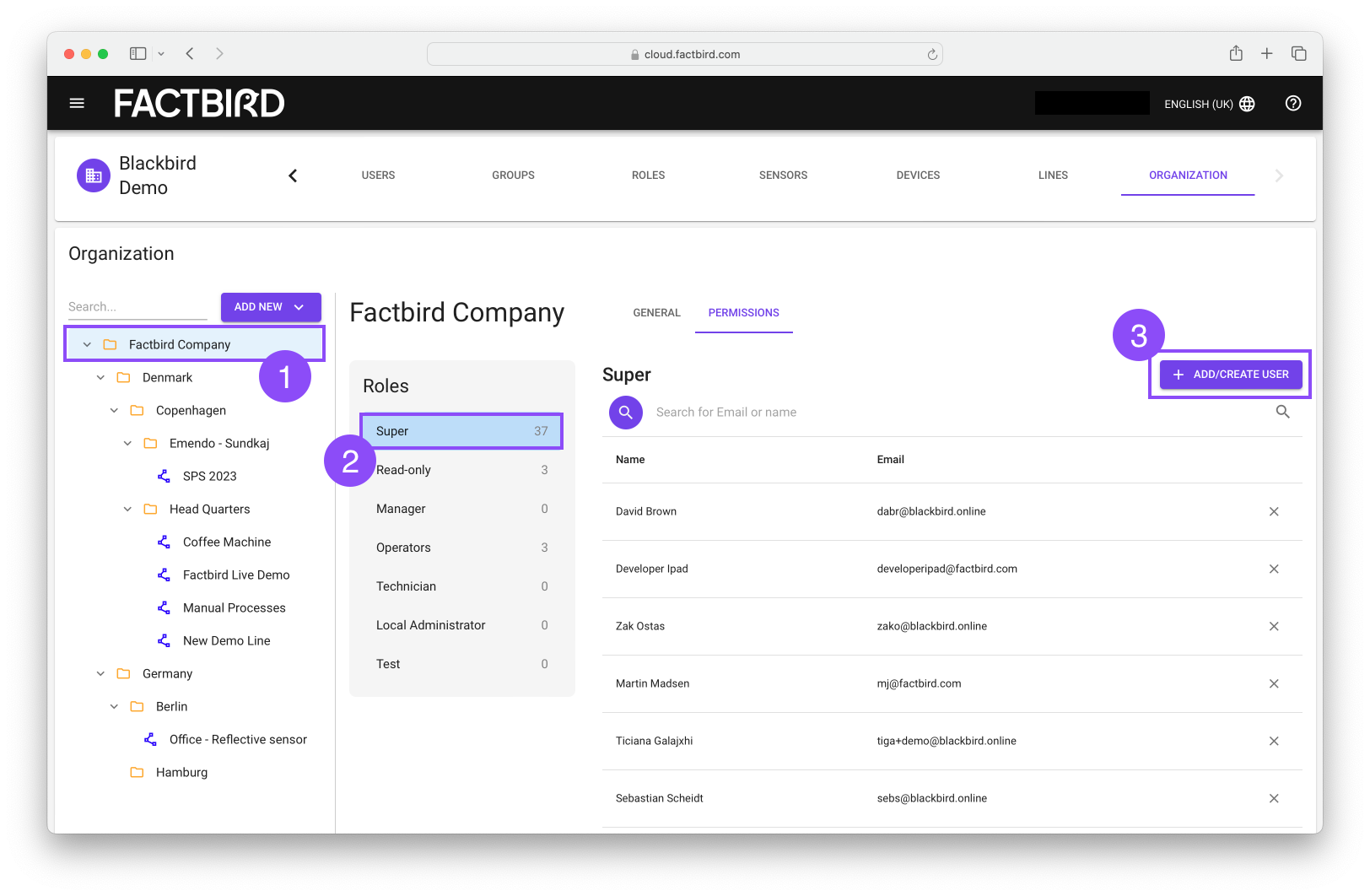Viewport: 1370px width, 896px height.
Task: Remove Developer Ipad from the Super role
Action: pos(1274,569)
